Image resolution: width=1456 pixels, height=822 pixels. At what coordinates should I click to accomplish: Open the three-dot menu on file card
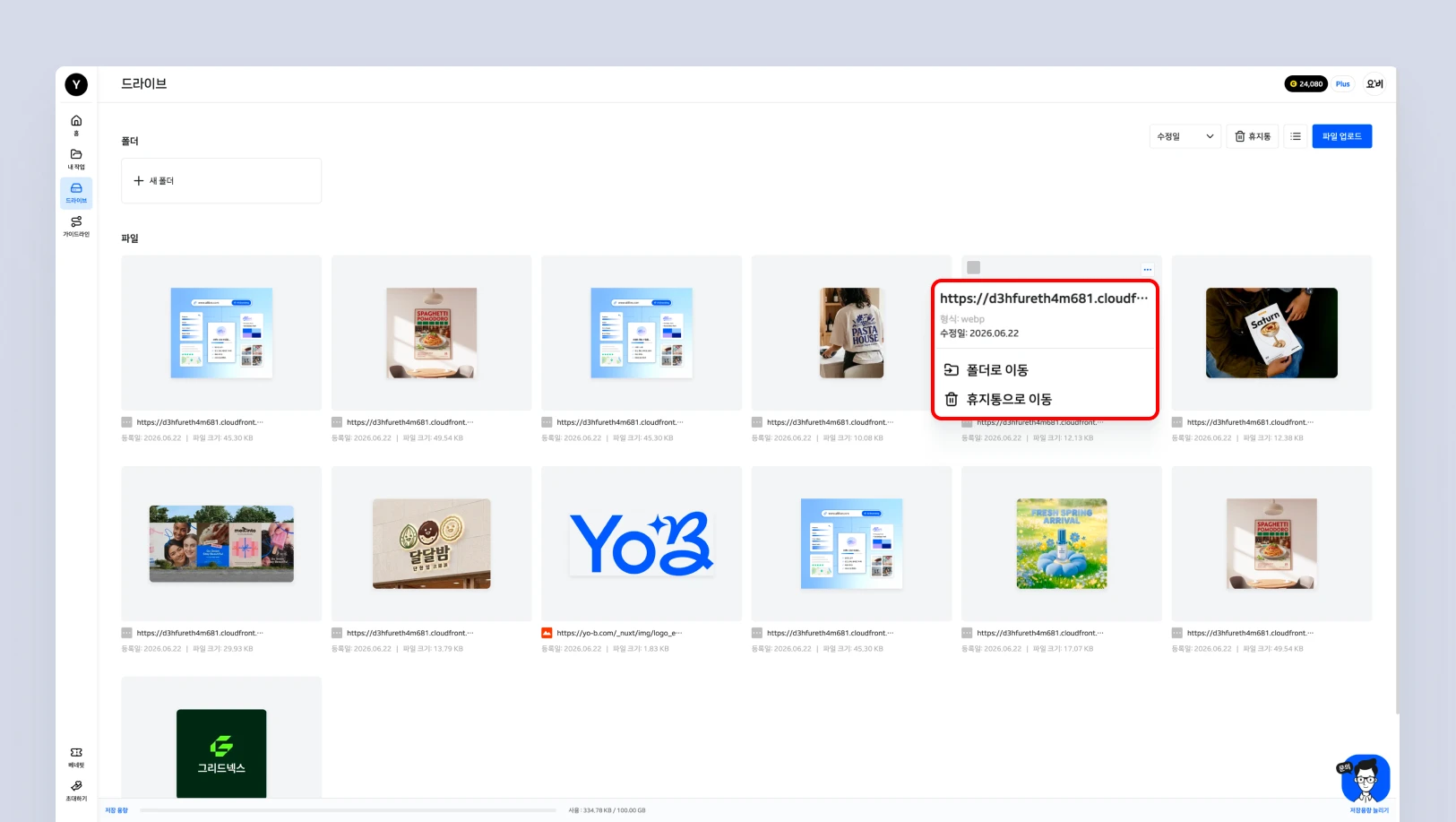[1147, 269]
